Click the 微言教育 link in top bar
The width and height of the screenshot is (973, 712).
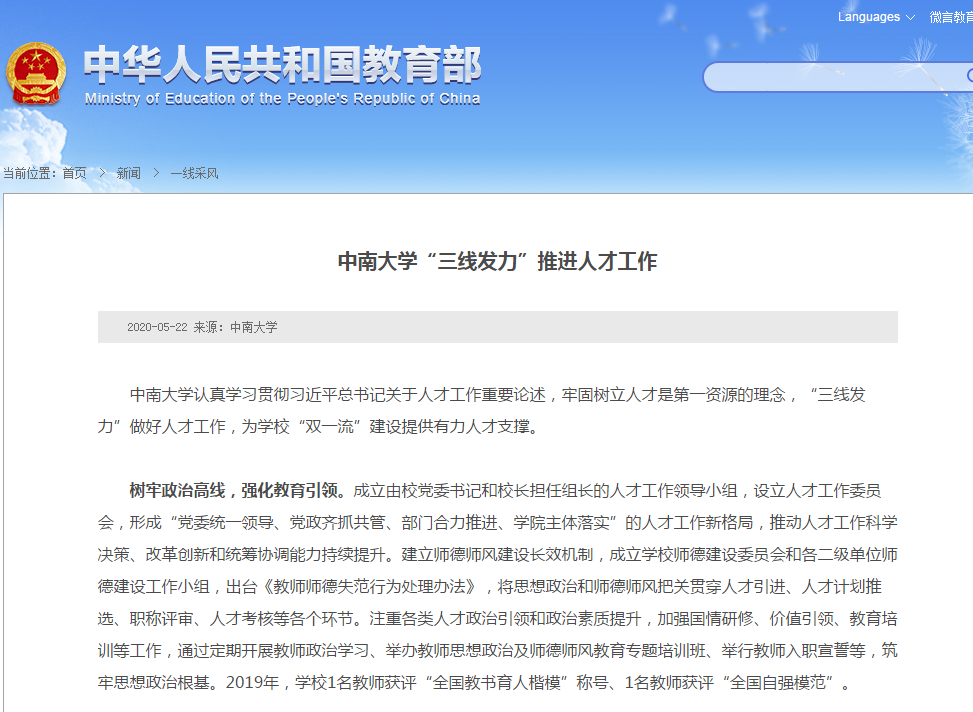point(951,17)
